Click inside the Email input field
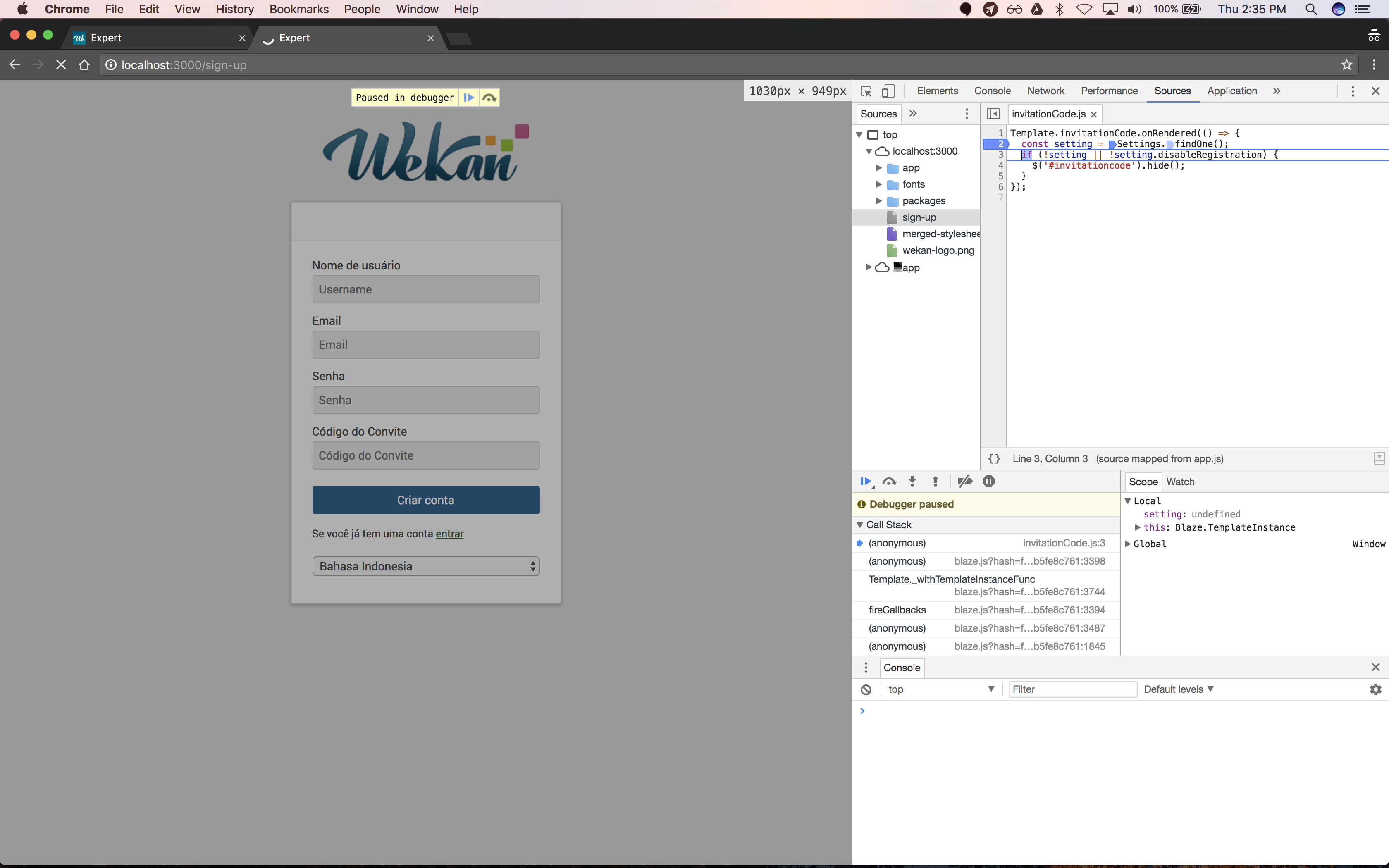 pyautogui.click(x=425, y=344)
